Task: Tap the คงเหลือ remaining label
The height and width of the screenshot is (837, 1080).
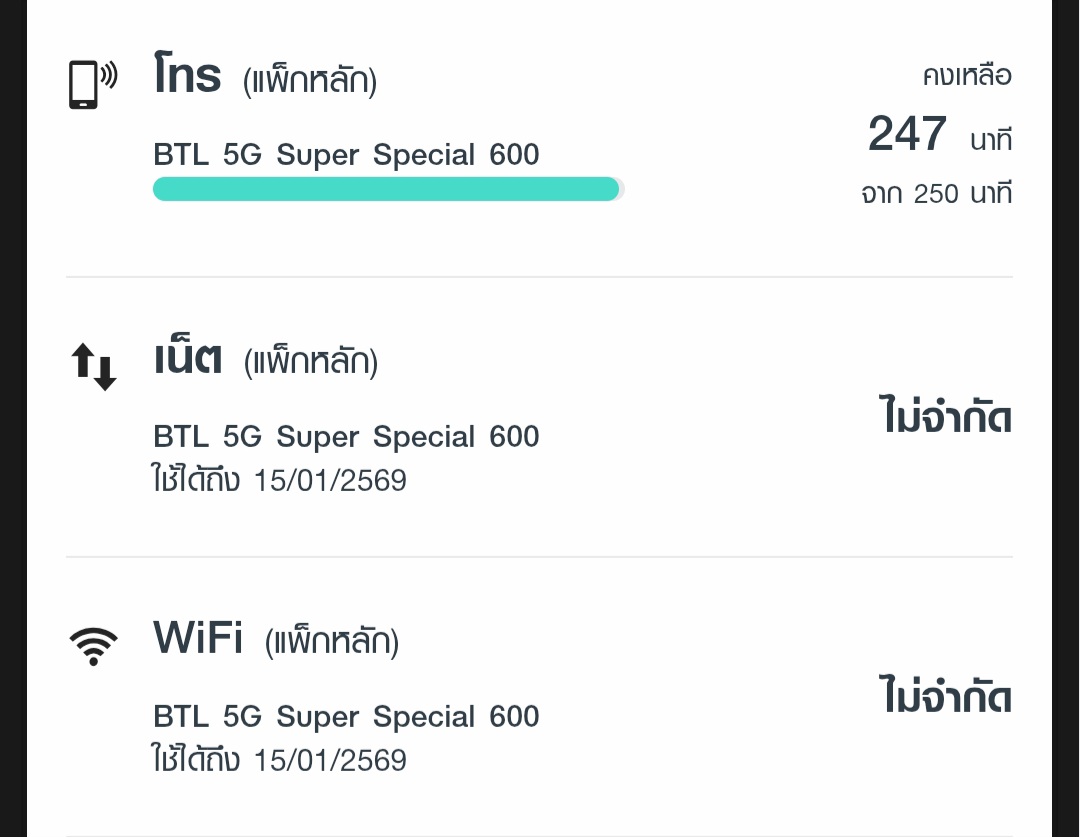Action: [x=966, y=76]
